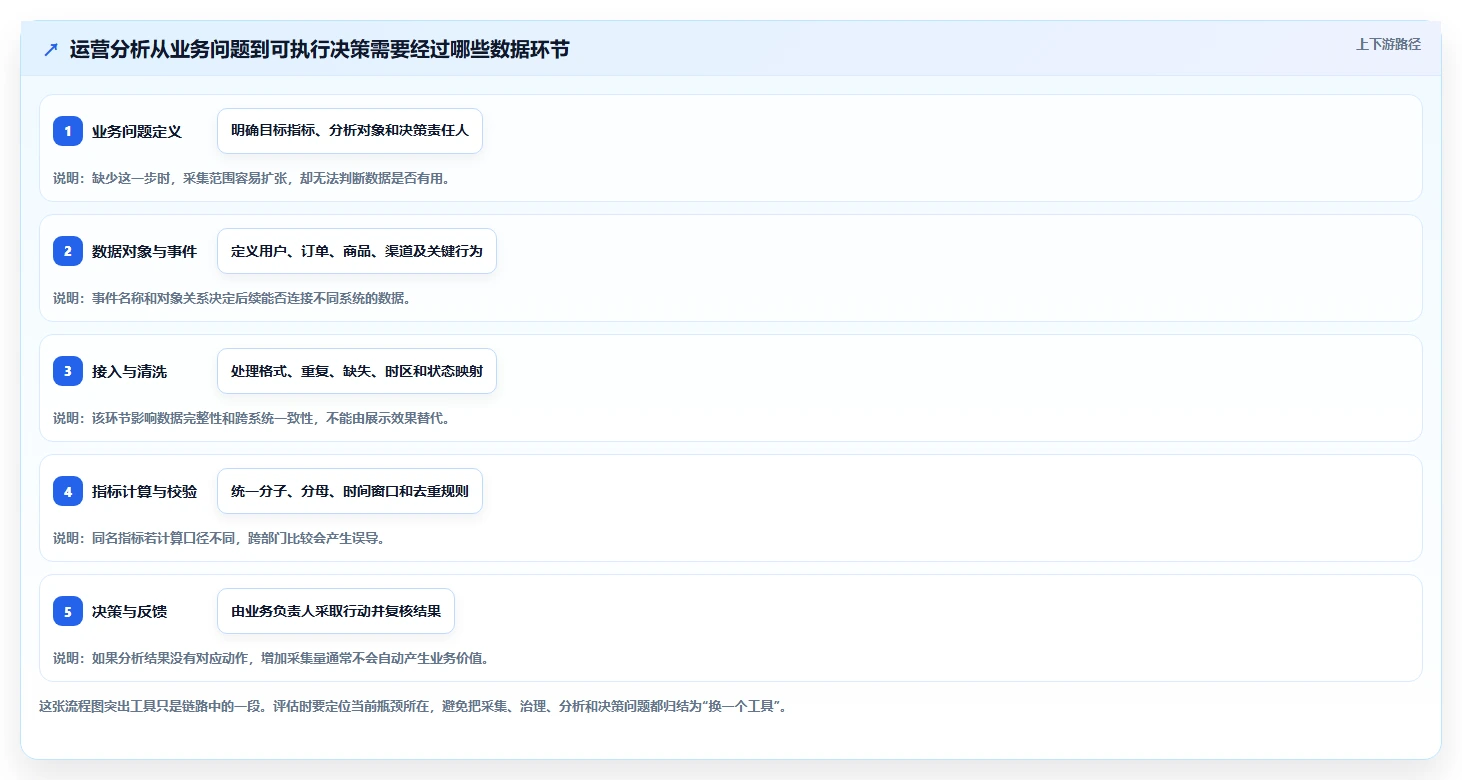Select the 数据对象与事件 step title
The height and width of the screenshot is (780, 1462).
tap(145, 251)
